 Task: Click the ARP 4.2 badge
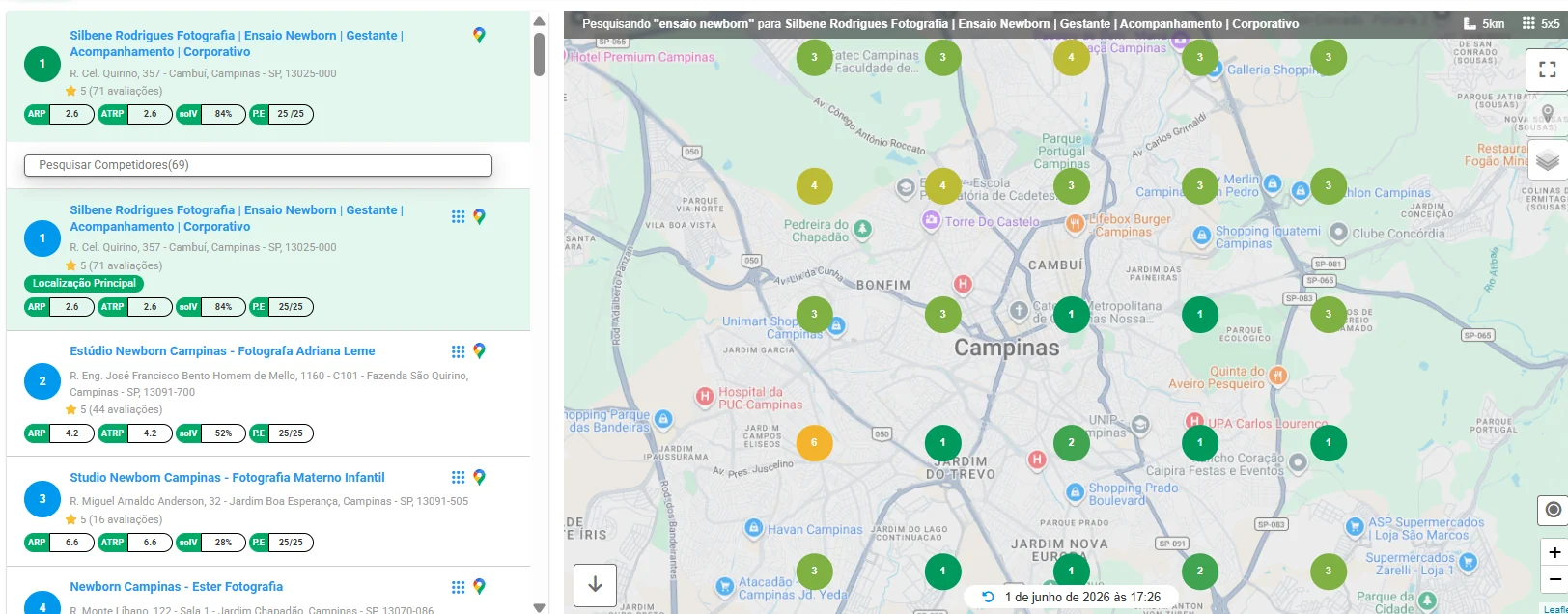(x=59, y=433)
